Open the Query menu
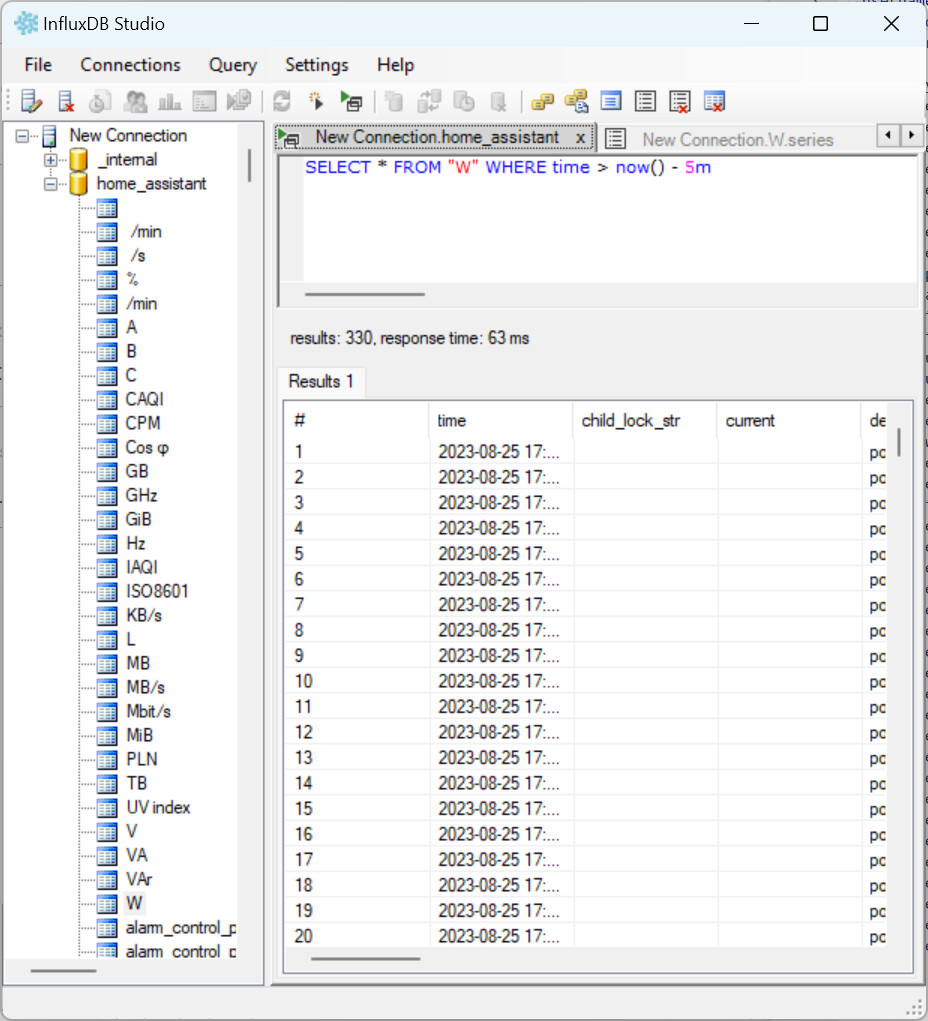The width and height of the screenshot is (928, 1021). coord(232,65)
